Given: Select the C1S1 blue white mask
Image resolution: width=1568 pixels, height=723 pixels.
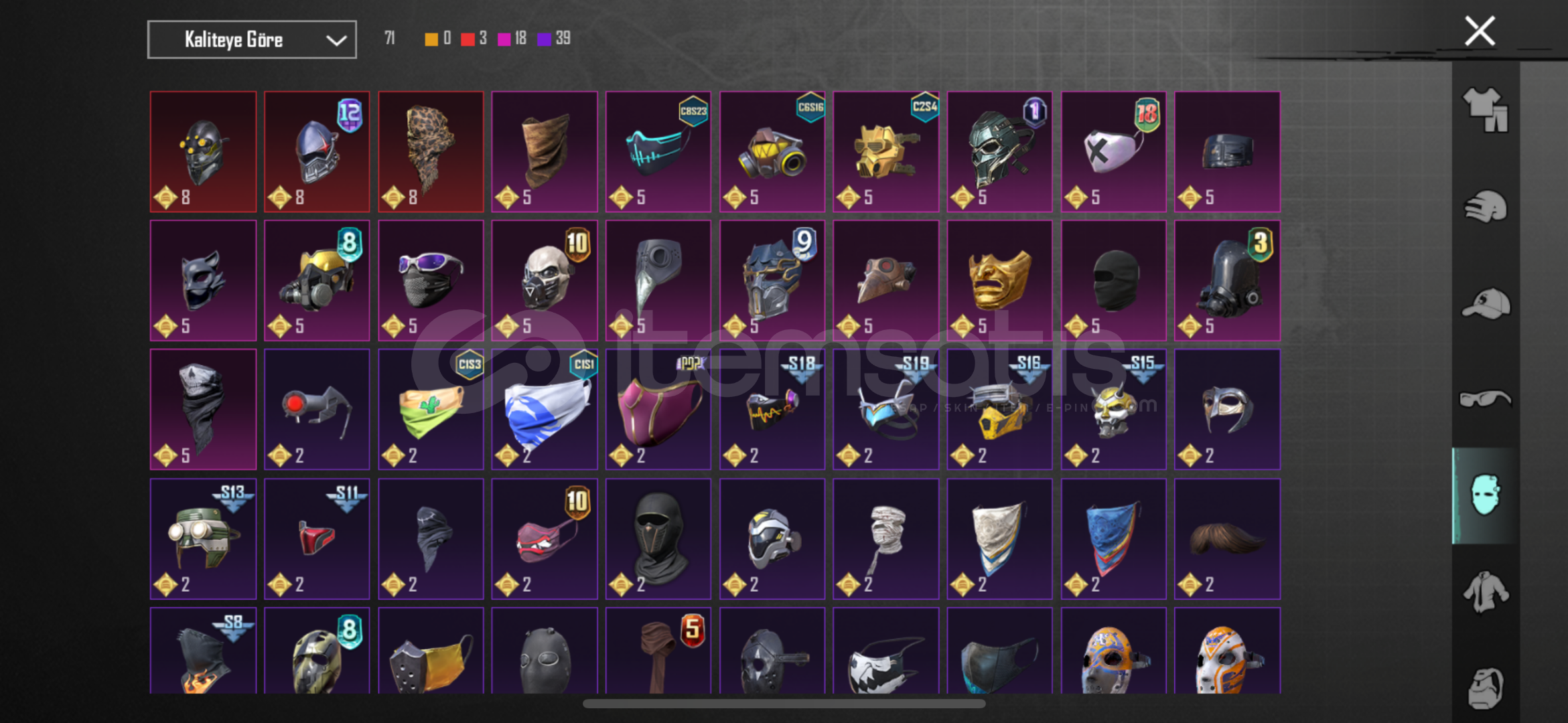Looking at the screenshot, I should point(544,409).
